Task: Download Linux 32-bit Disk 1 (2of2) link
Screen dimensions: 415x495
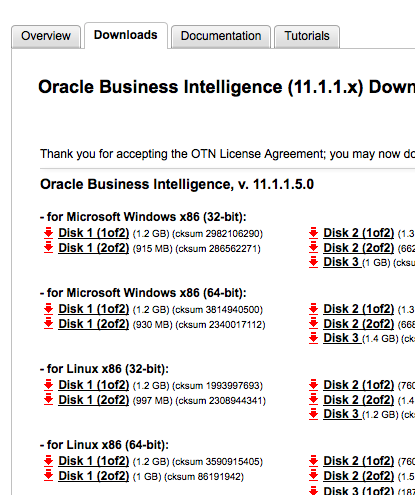Action: tap(94, 400)
